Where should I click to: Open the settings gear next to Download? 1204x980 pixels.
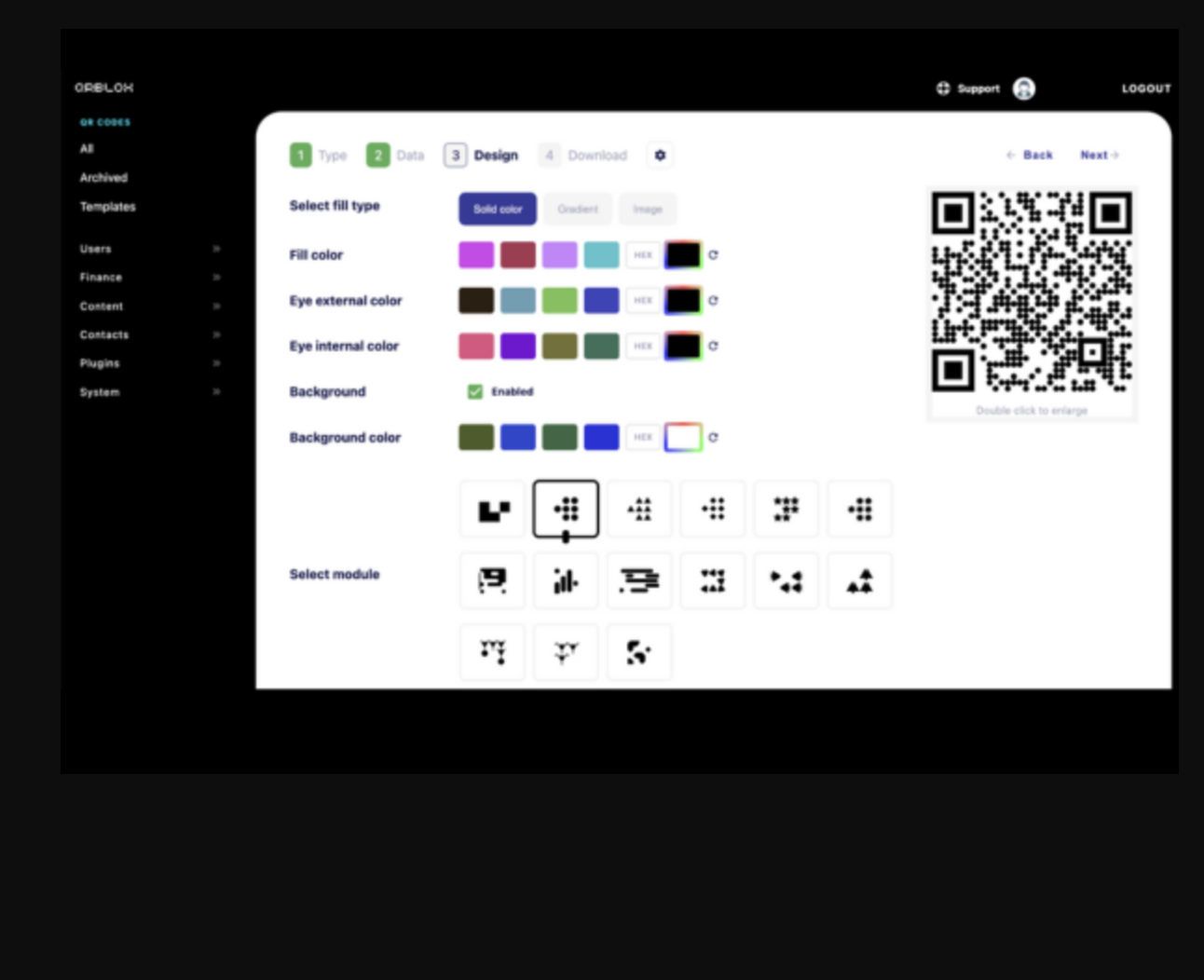pos(661,156)
